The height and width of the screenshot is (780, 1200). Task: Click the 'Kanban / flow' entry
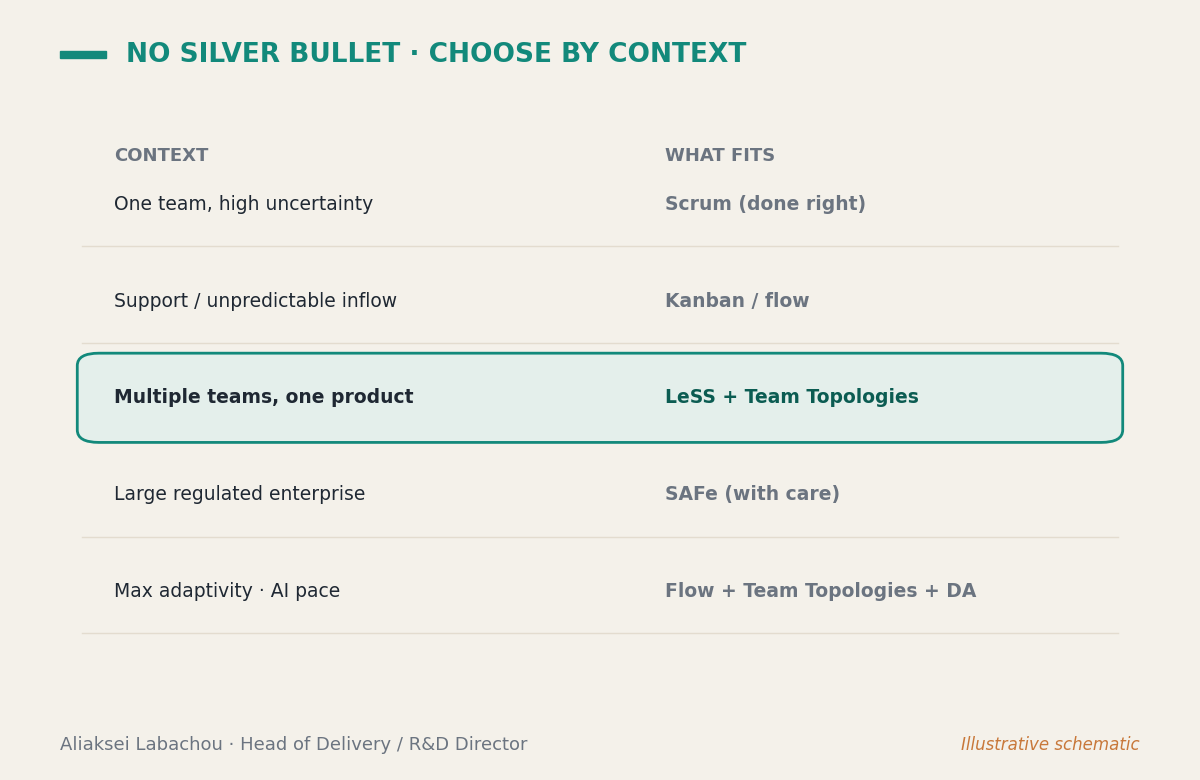(737, 301)
